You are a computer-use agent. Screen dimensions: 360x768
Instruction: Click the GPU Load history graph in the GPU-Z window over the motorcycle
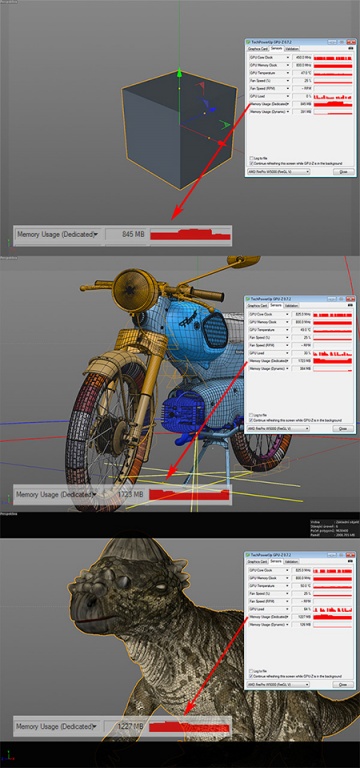pyautogui.click(x=333, y=353)
